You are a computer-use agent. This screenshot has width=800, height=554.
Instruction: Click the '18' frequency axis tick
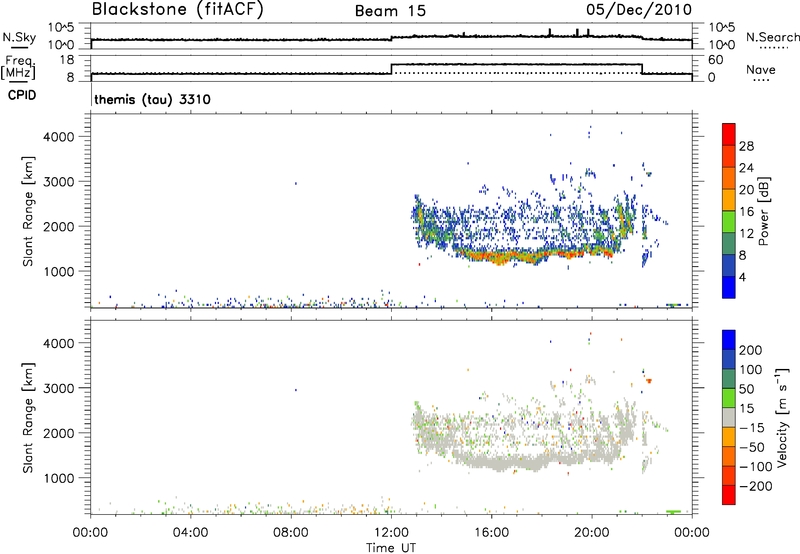tap(67, 60)
